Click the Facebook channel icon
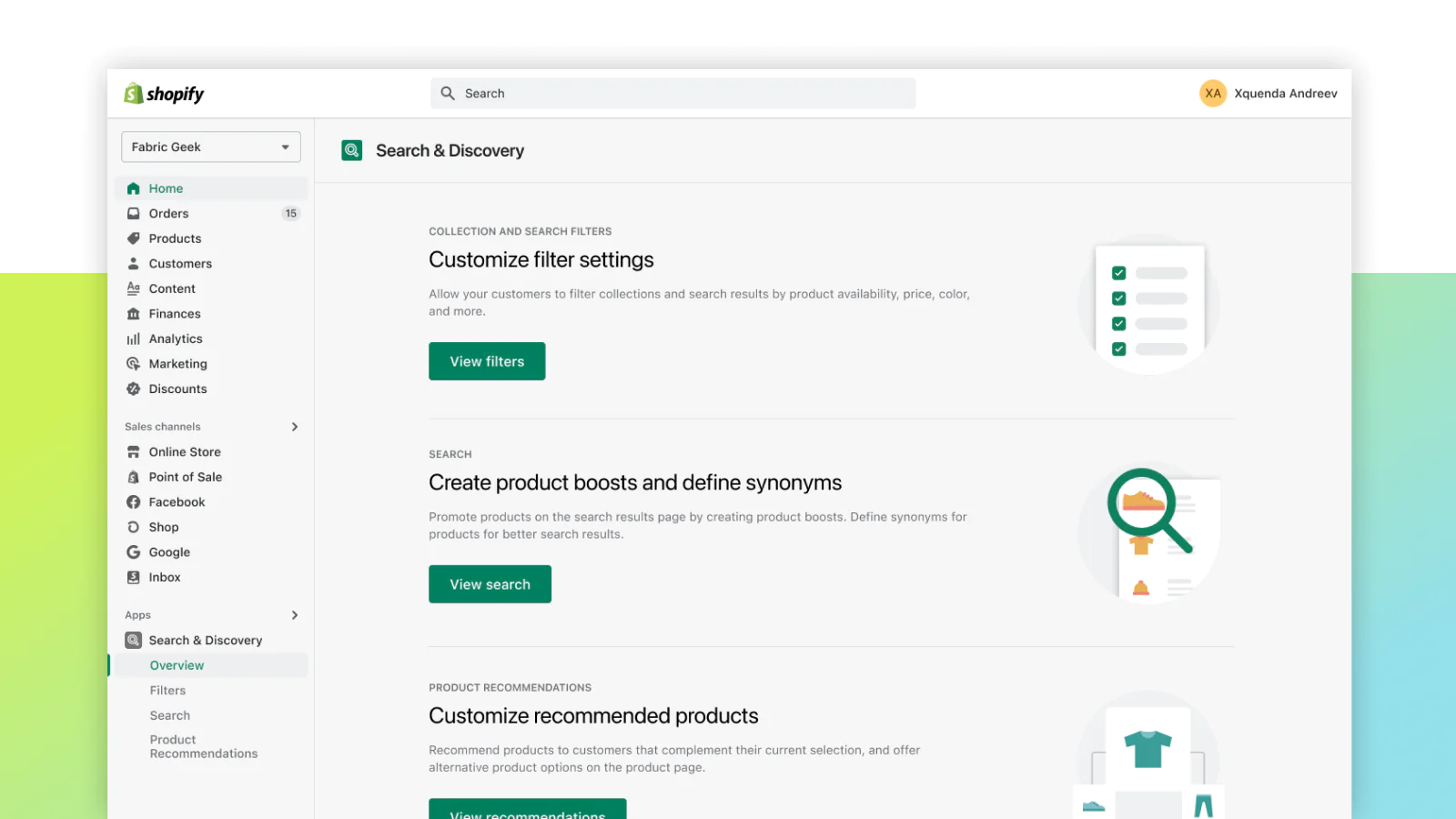The height and width of the screenshot is (819, 1456). (134, 501)
